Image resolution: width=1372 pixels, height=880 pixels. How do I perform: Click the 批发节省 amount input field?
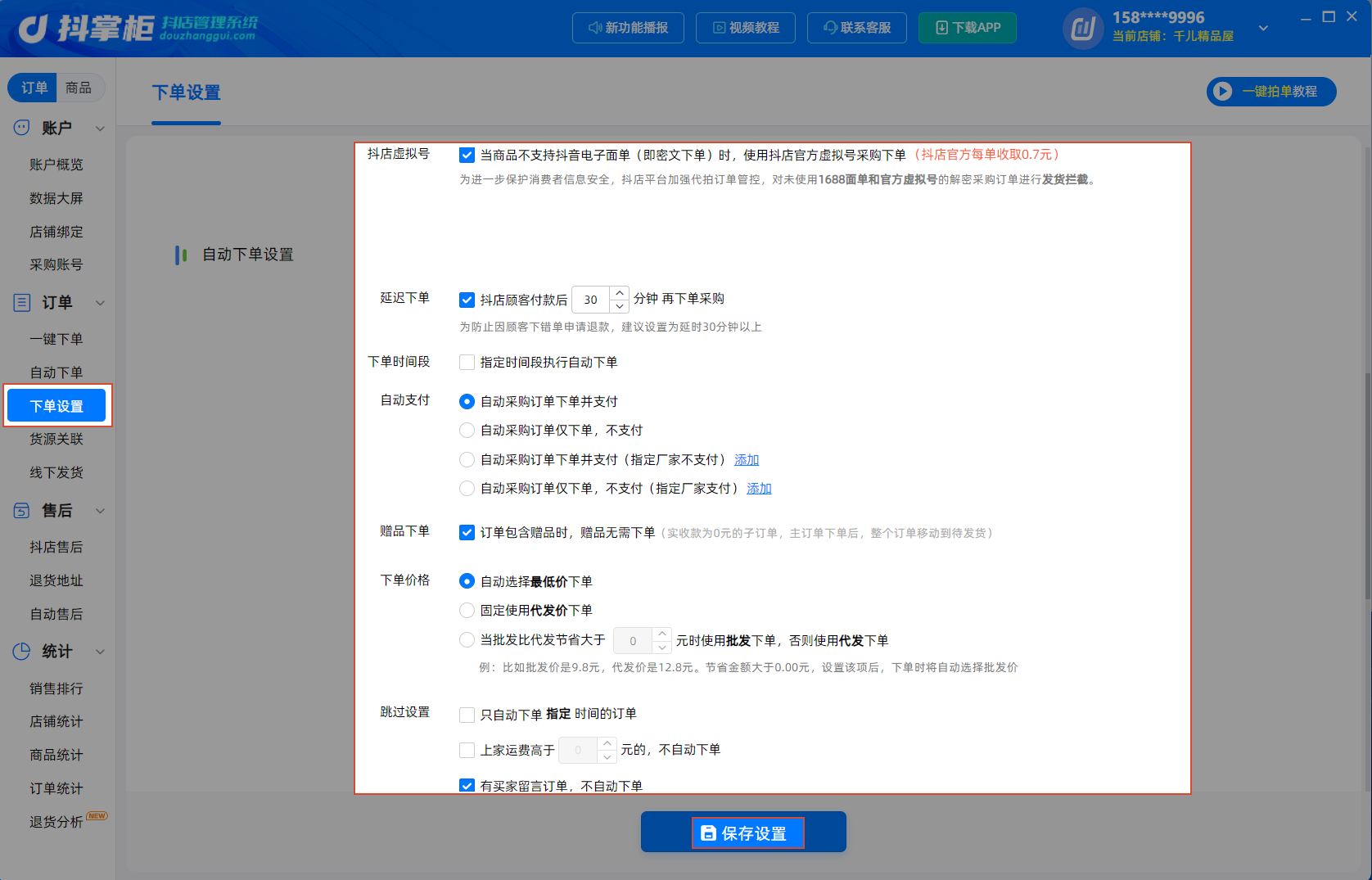click(633, 640)
